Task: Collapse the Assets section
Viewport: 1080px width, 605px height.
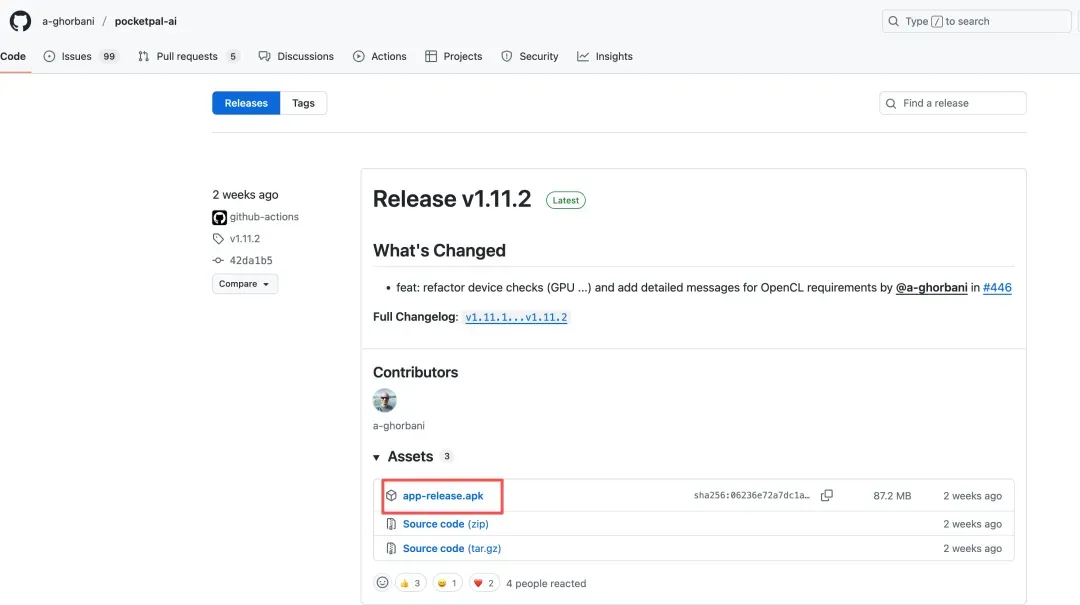Action: [x=377, y=457]
